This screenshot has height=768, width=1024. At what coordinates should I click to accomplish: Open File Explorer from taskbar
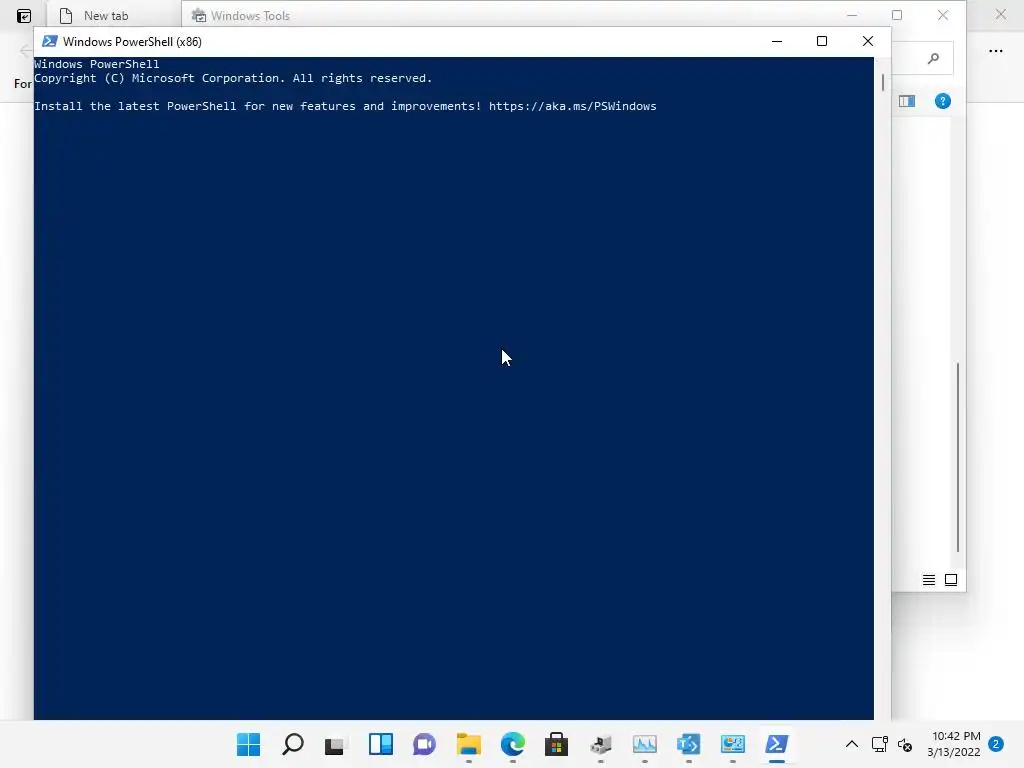tap(468, 744)
